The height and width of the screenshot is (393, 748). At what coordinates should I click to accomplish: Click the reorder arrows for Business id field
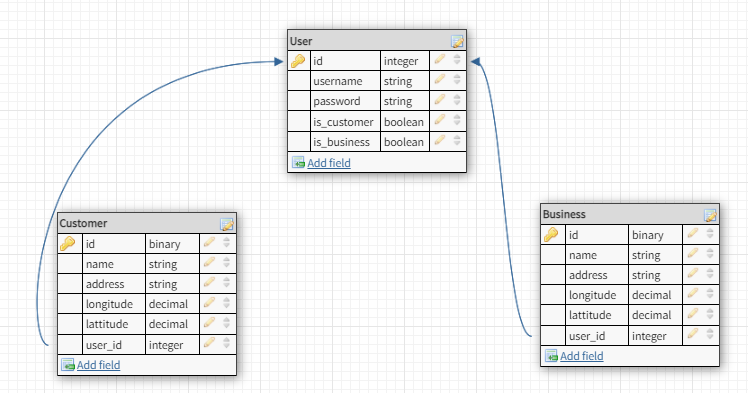(x=710, y=233)
